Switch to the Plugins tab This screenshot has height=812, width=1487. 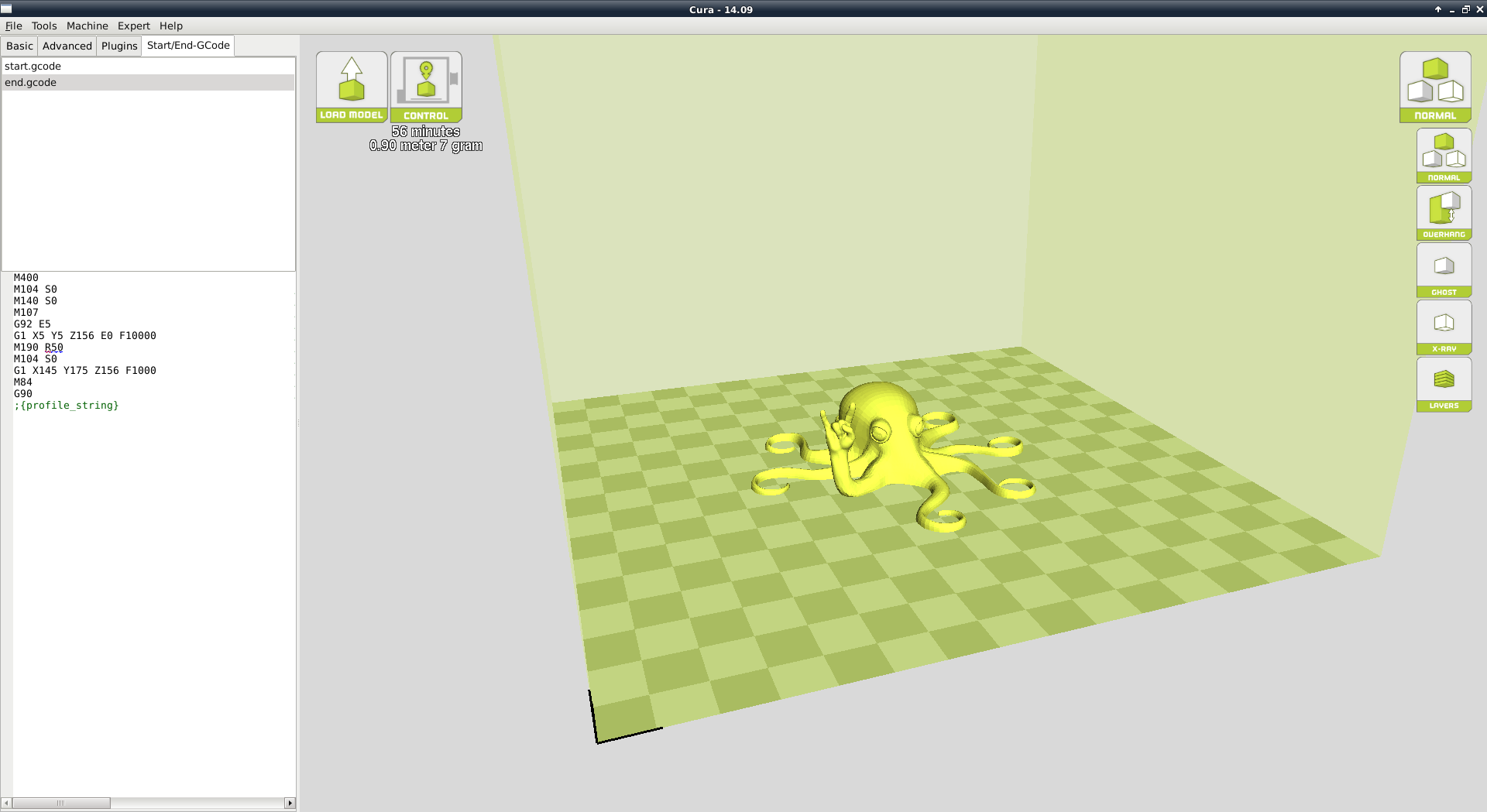(119, 46)
